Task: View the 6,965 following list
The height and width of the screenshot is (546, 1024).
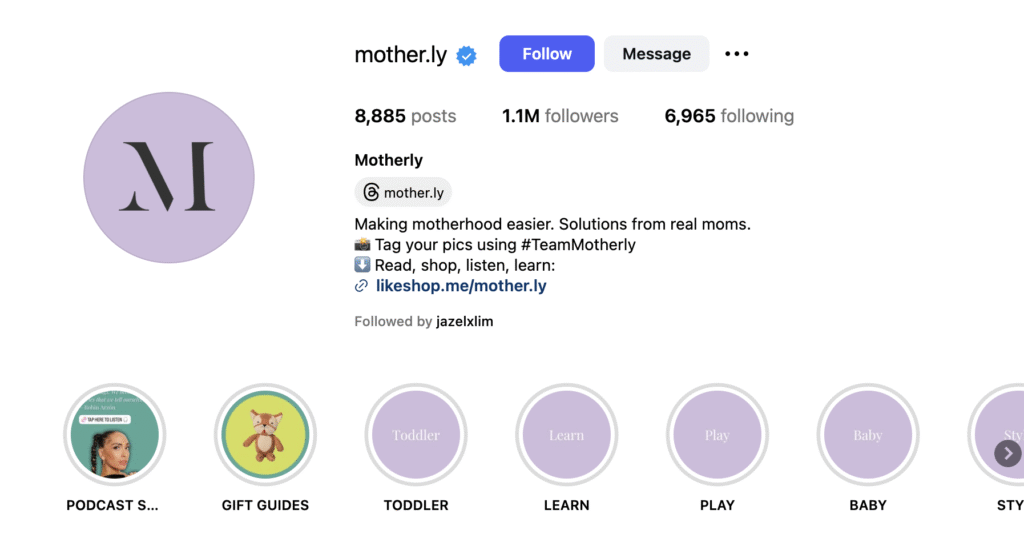Action: tap(729, 116)
